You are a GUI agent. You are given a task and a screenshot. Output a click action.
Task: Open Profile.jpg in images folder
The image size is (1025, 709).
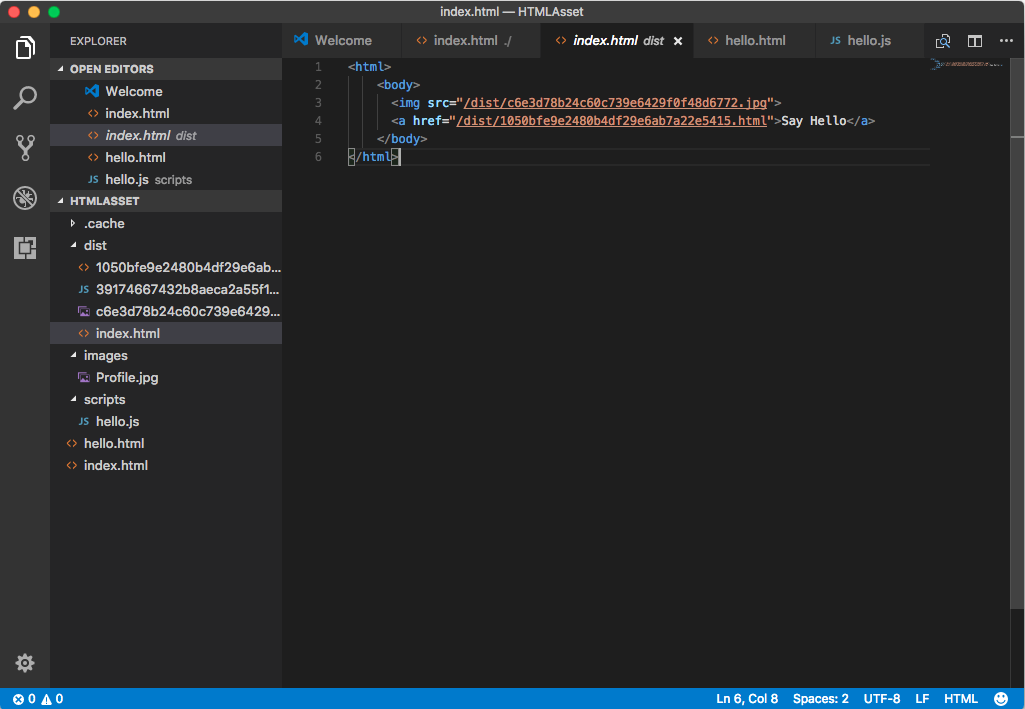click(x=166, y=377)
